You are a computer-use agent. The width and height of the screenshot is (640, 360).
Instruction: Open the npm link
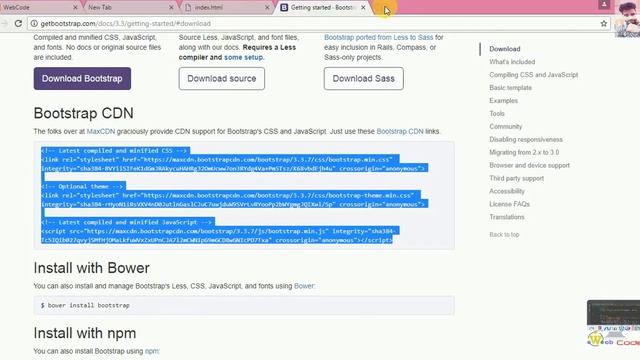pos(151,351)
